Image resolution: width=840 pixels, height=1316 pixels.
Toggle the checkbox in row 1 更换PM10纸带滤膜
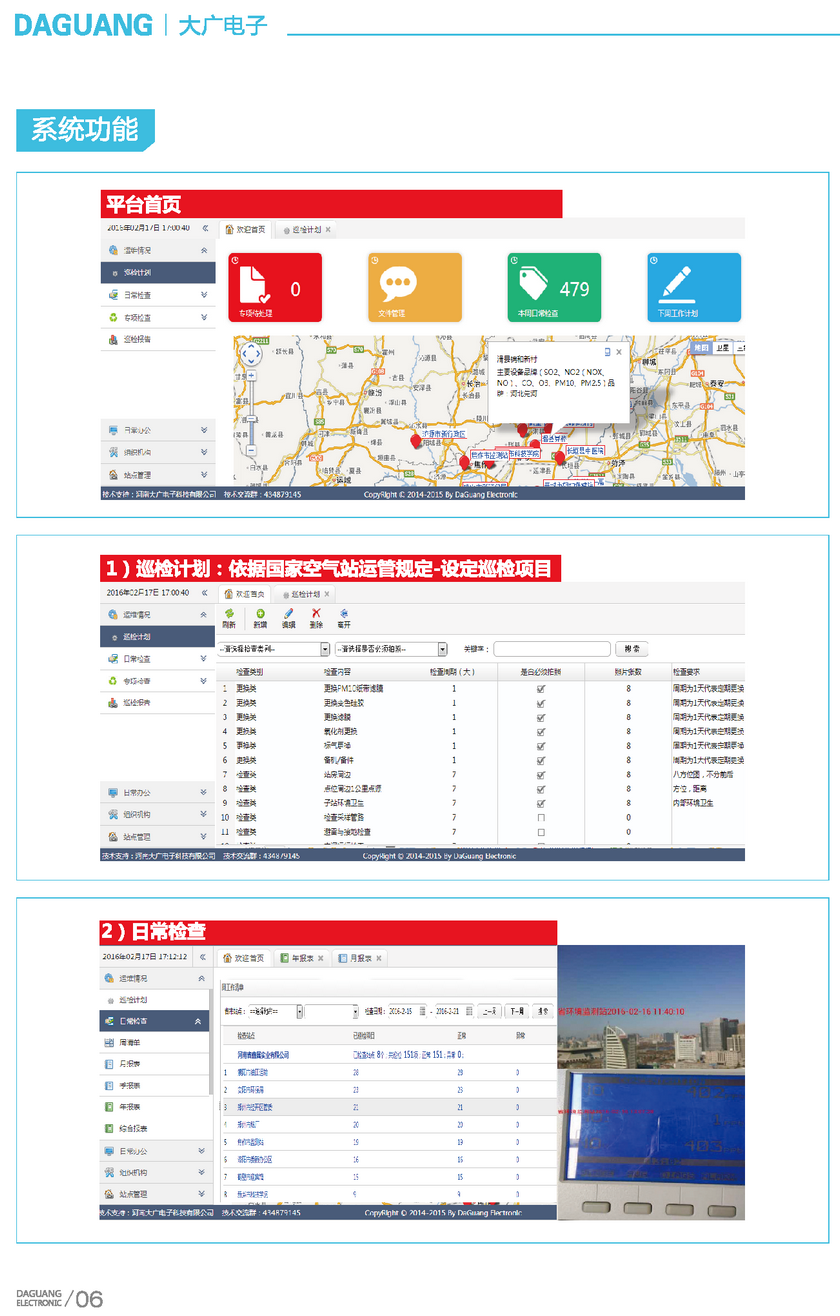pyautogui.click(x=541, y=689)
